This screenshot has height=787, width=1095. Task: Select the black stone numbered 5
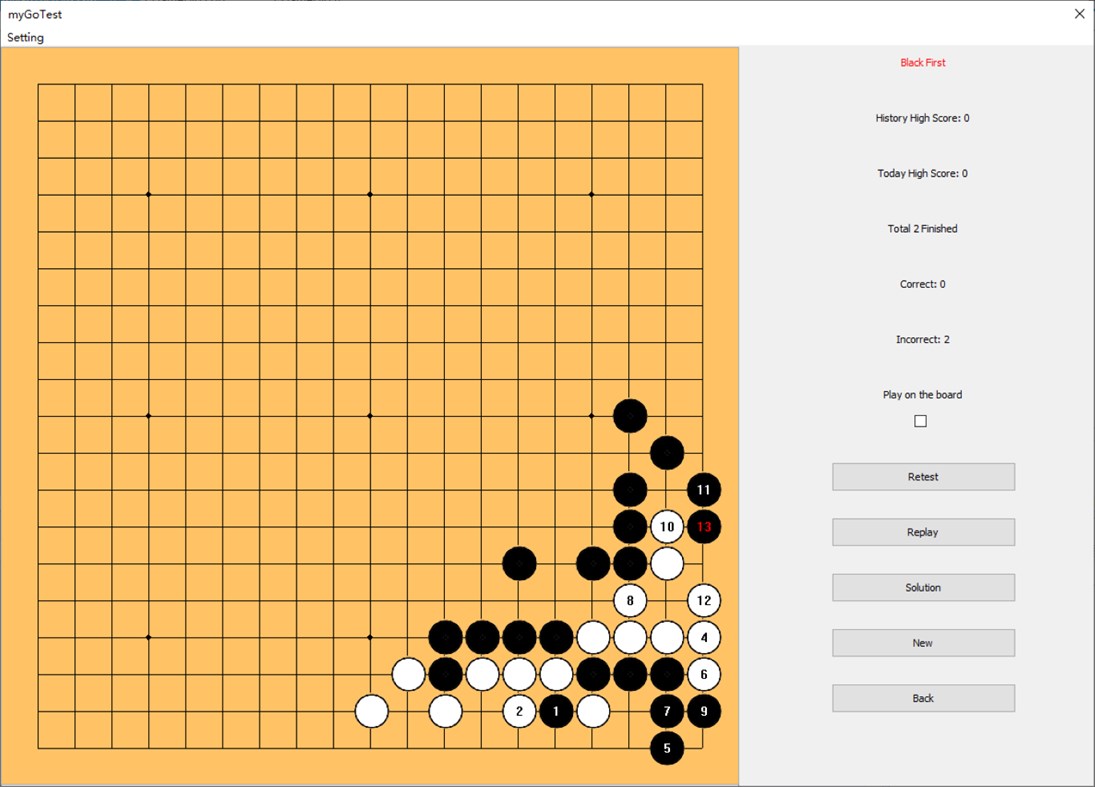[666, 748]
